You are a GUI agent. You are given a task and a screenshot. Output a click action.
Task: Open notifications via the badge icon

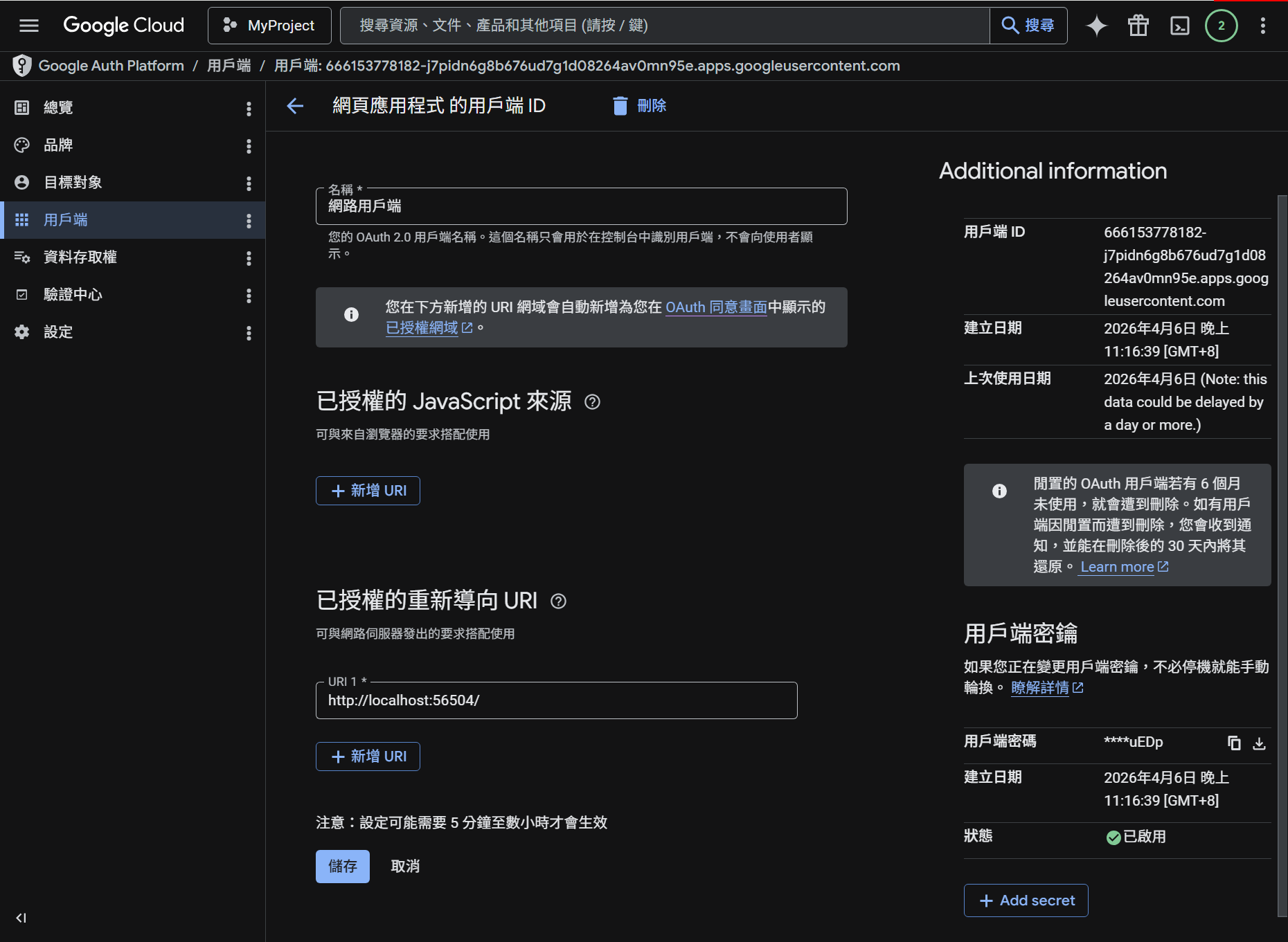[1221, 26]
